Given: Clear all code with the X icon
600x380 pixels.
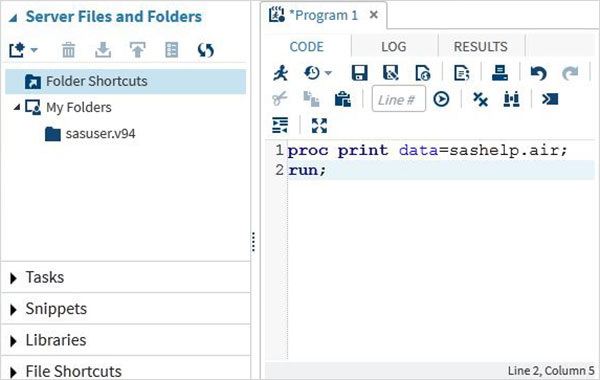Looking at the screenshot, I should pyautogui.click(x=480, y=99).
